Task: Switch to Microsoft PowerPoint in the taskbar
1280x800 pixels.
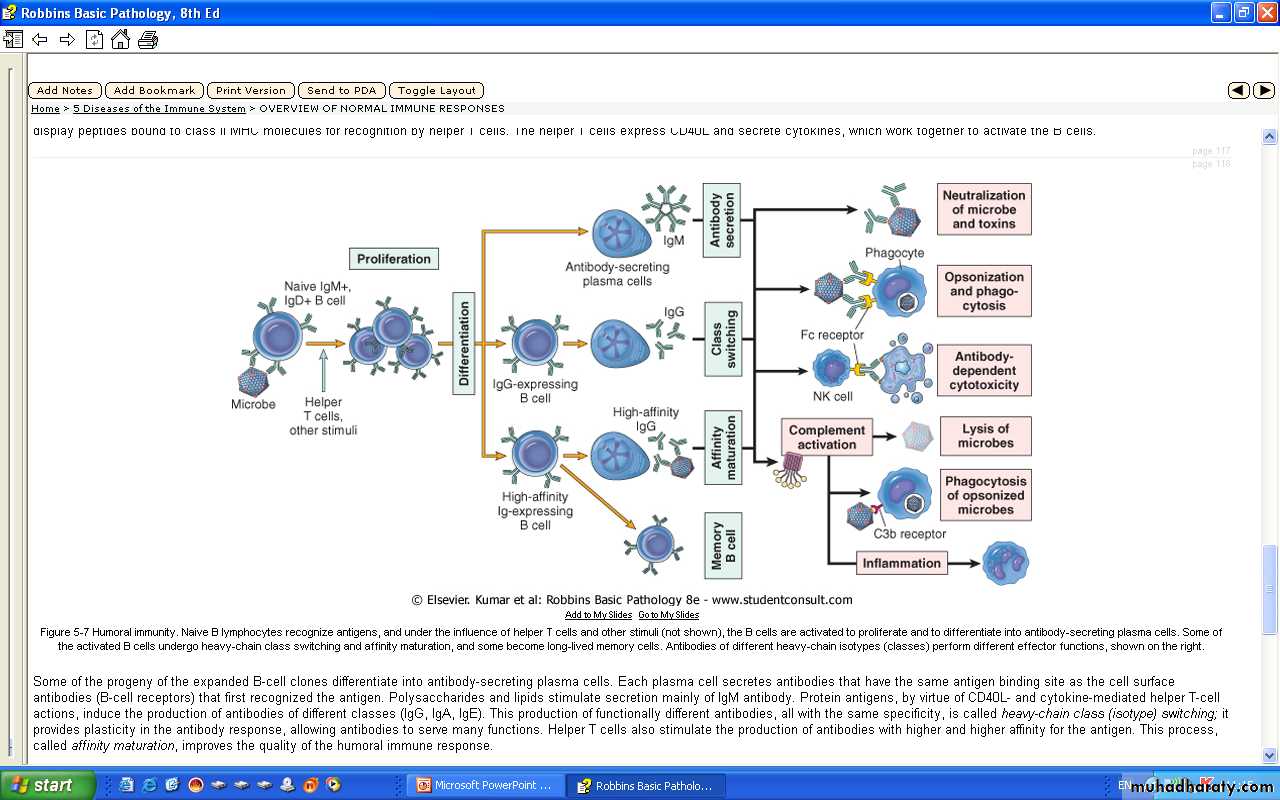Action: (485, 786)
